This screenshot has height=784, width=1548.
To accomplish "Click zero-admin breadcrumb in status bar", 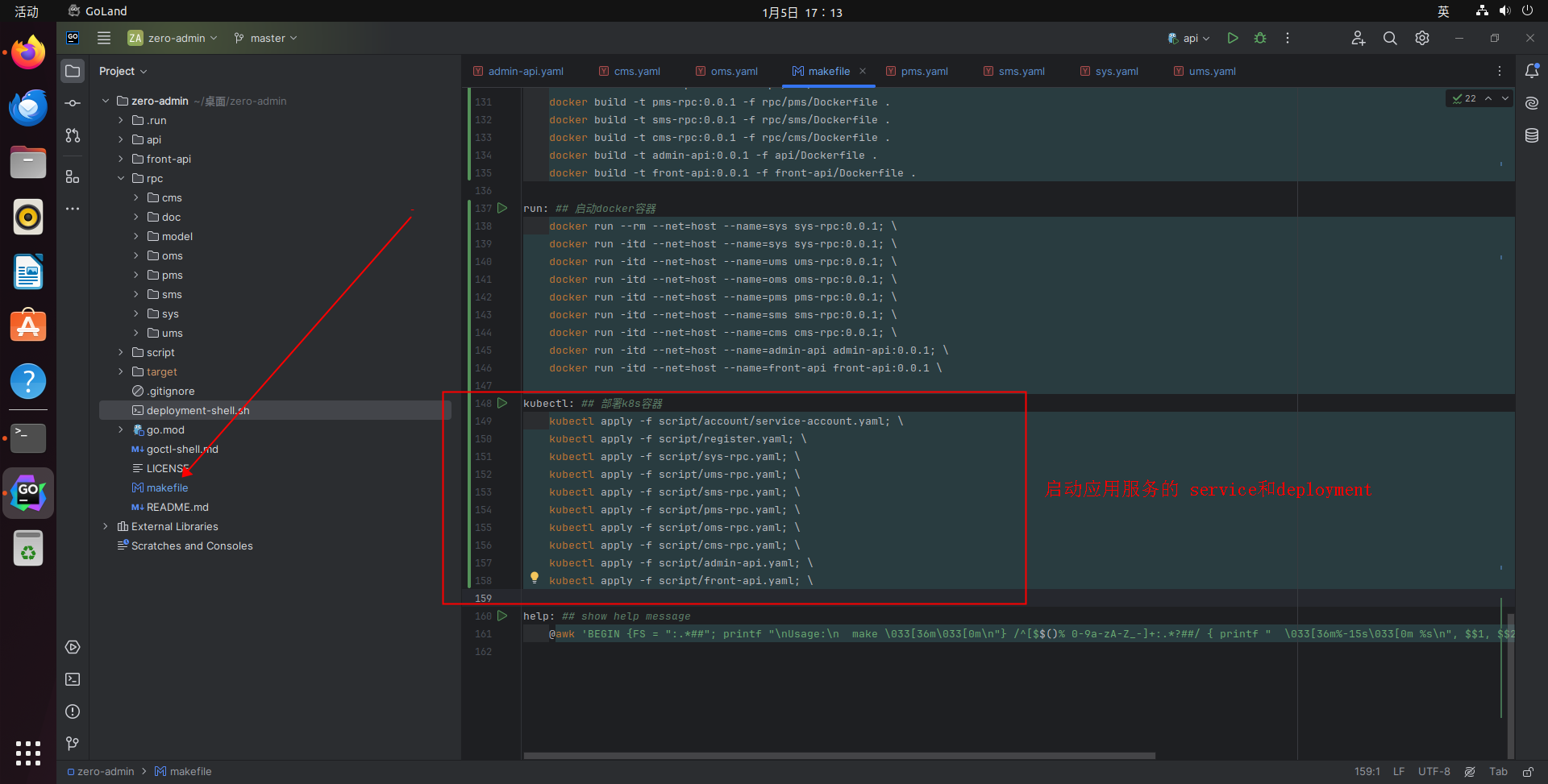I will pos(101,771).
